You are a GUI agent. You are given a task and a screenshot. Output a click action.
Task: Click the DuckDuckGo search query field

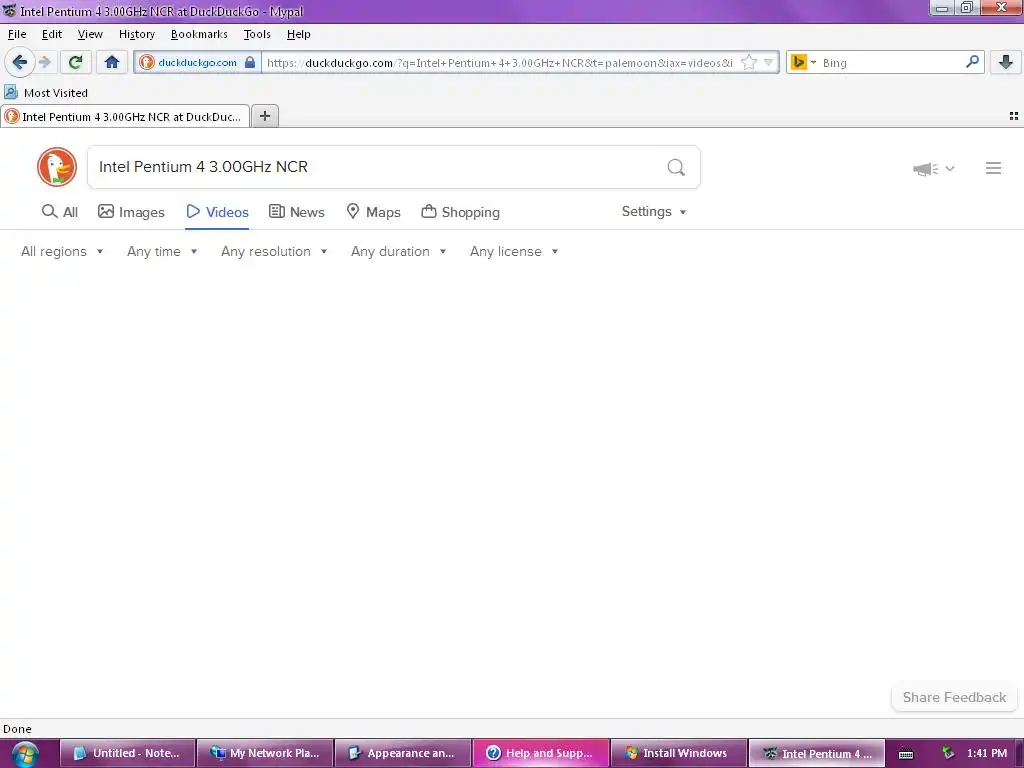pyautogui.click(x=376, y=167)
